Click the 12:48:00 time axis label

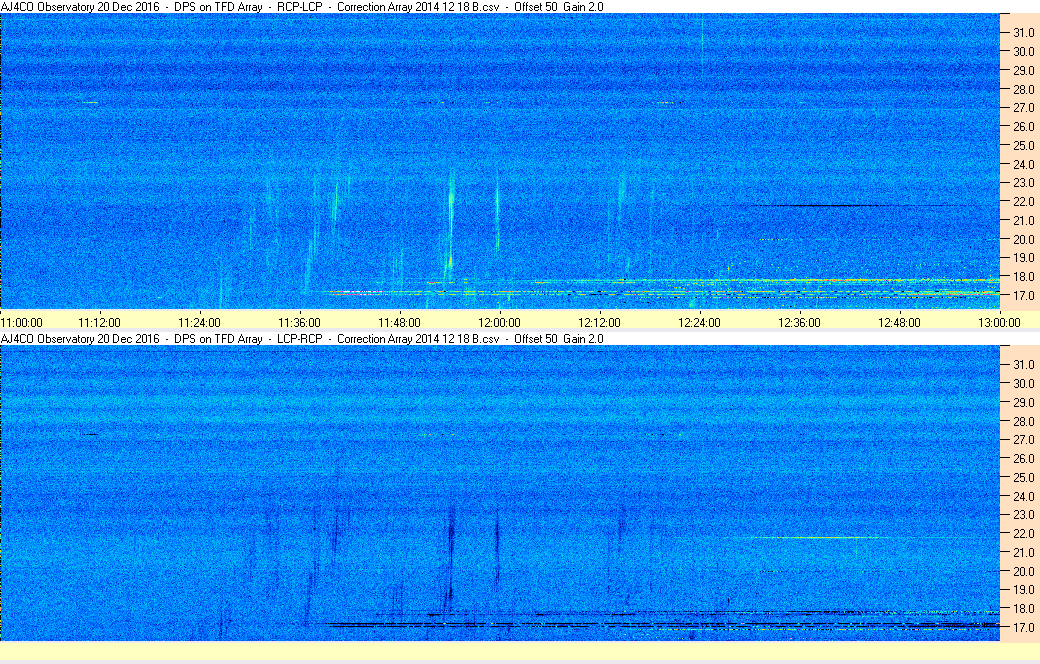pyautogui.click(x=899, y=323)
